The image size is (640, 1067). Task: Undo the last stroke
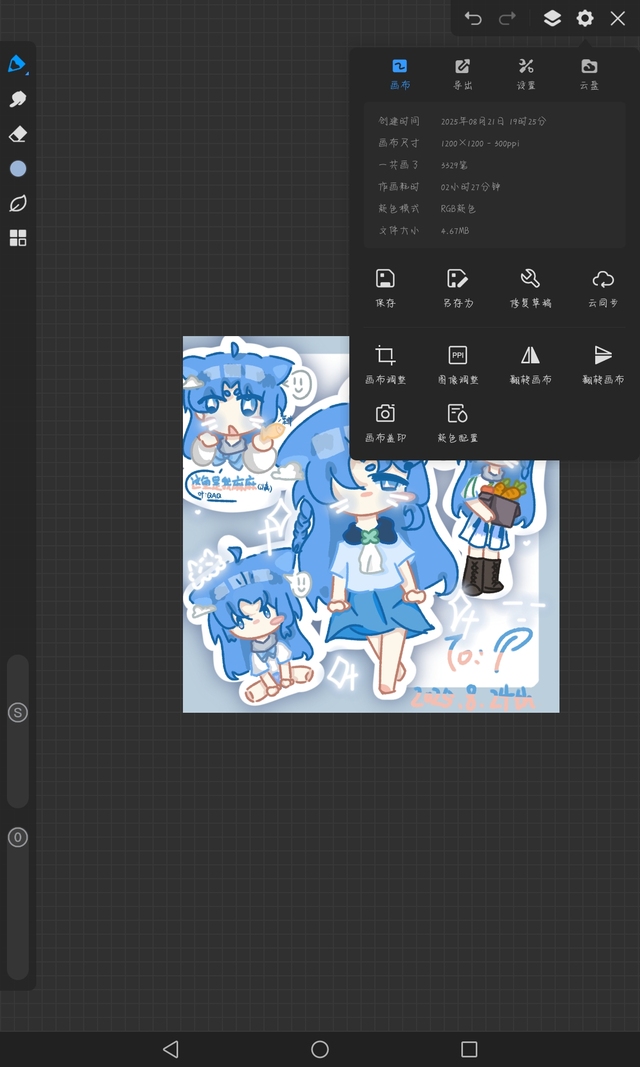pyautogui.click(x=473, y=18)
